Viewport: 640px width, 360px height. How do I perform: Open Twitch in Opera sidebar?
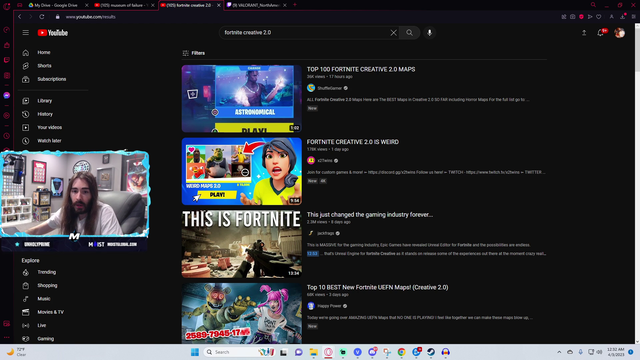(7, 60)
